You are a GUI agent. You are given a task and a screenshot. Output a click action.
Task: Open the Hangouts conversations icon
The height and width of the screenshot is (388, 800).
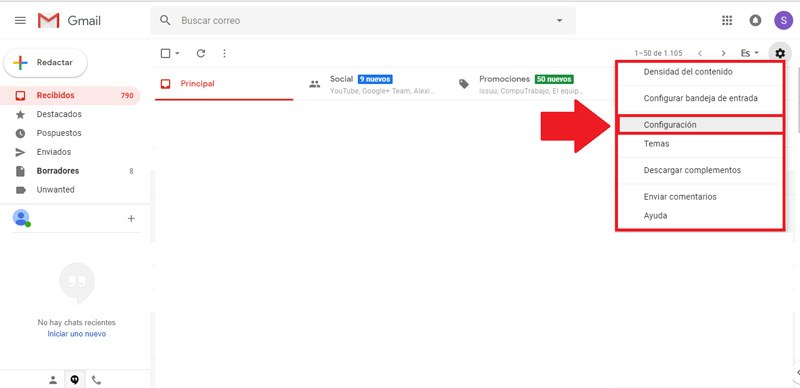(x=74, y=380)
